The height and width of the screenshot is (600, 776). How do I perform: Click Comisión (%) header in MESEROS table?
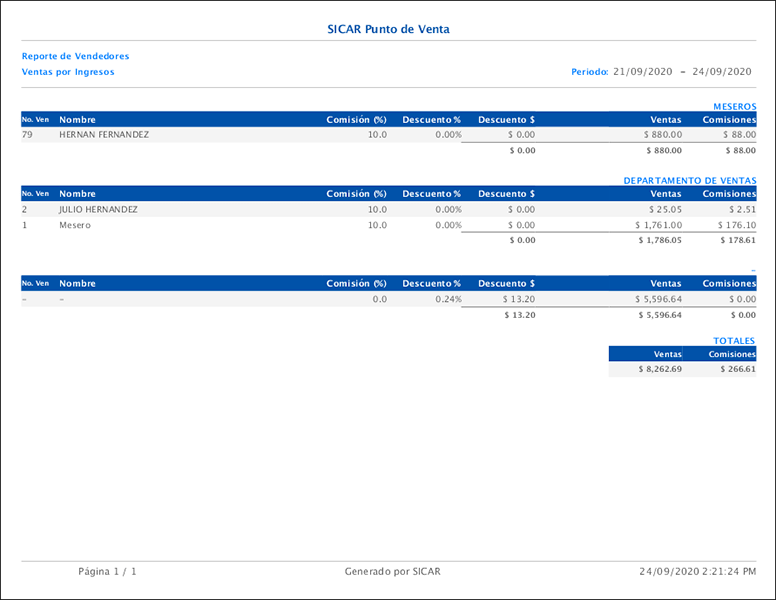(356, 120)
